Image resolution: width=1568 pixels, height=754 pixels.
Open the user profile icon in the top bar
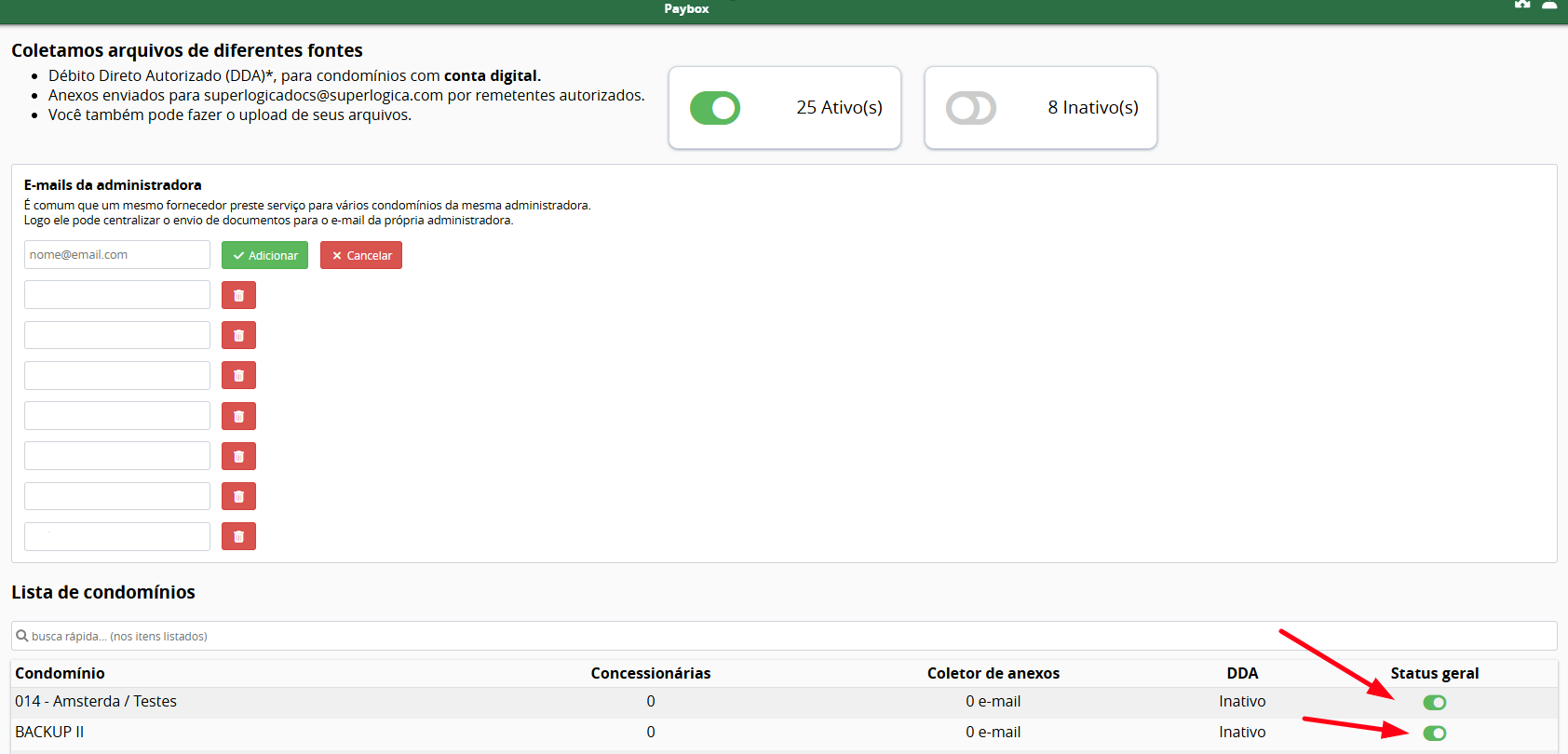coord(1549,6)
